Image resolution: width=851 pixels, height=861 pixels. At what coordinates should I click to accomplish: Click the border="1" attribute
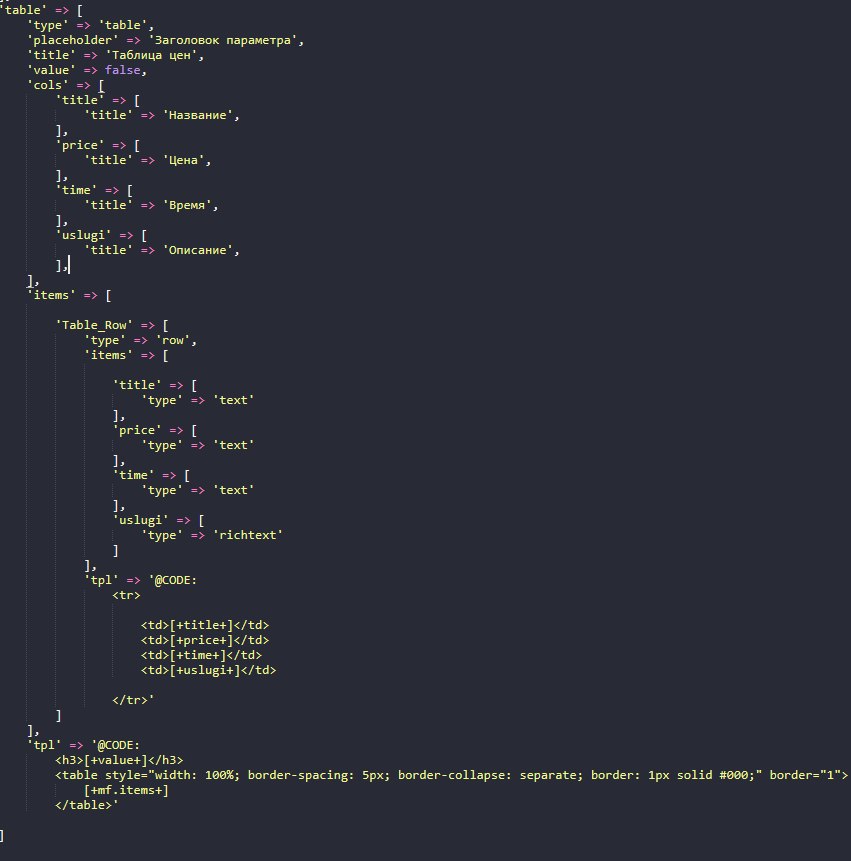click(x=805, y=775)
